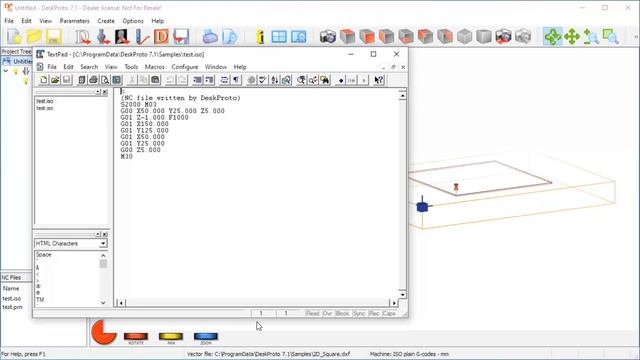Click the orange D icon in DeskProto toolbar

point(161,37)
